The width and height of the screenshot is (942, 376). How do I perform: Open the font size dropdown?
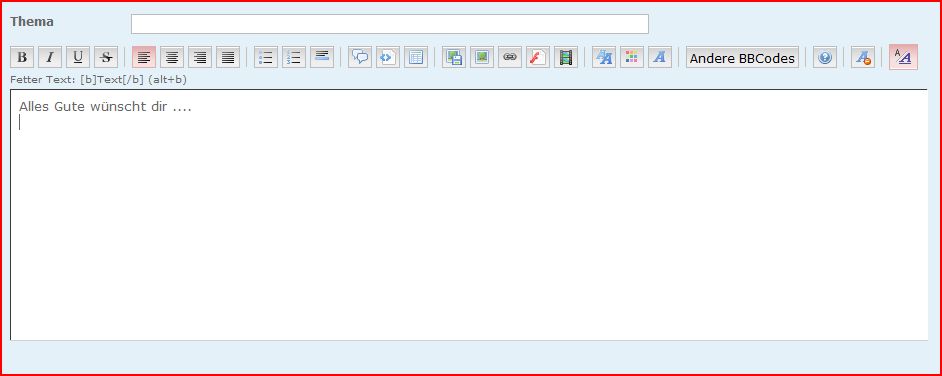coord(604,58)
